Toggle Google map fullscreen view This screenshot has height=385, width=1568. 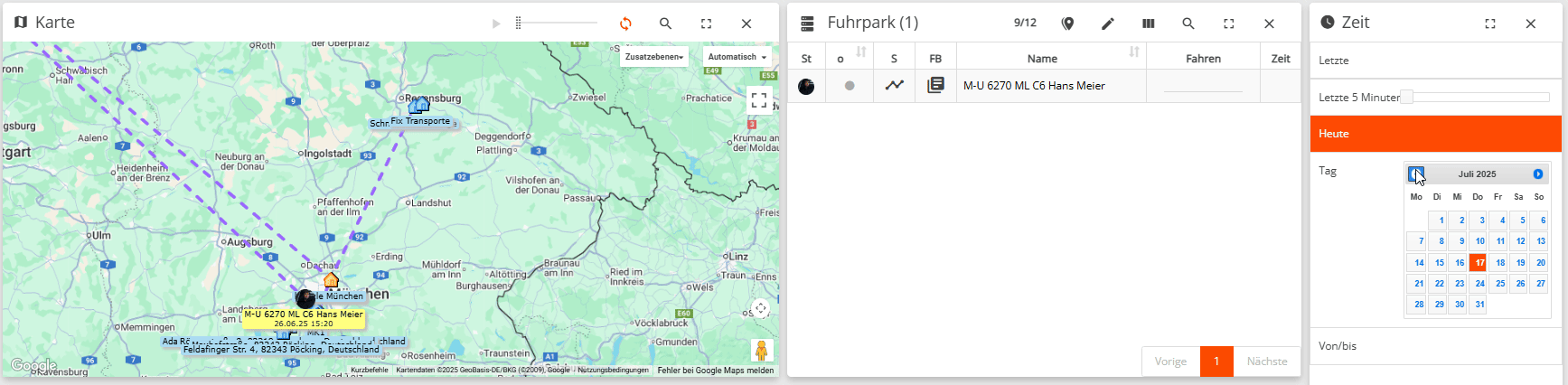[759, 100]
